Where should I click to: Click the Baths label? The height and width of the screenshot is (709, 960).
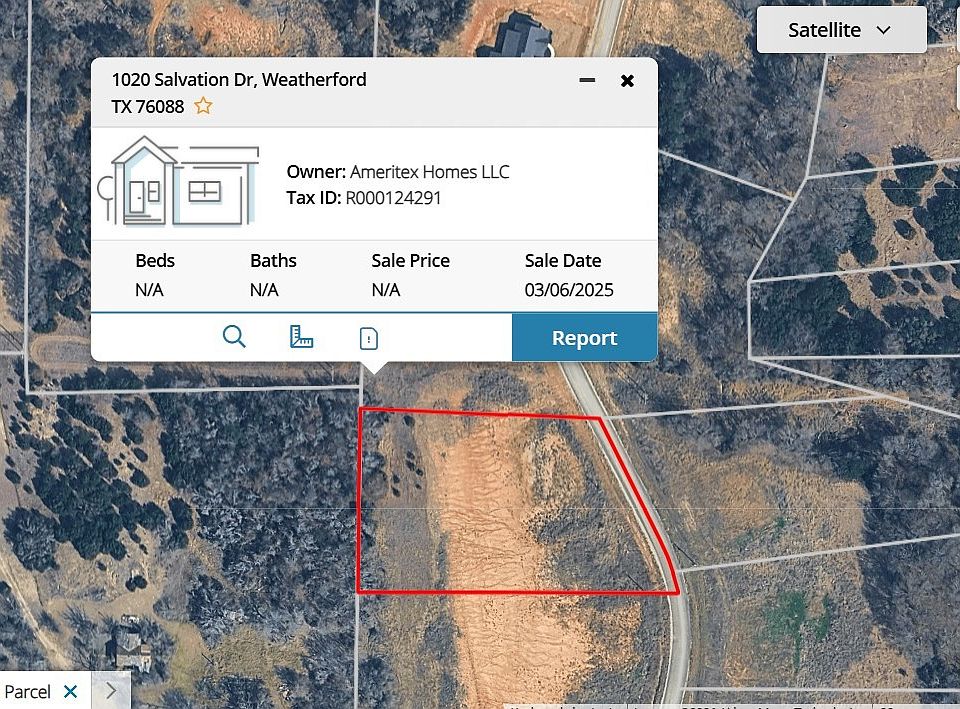coord(273,261)
